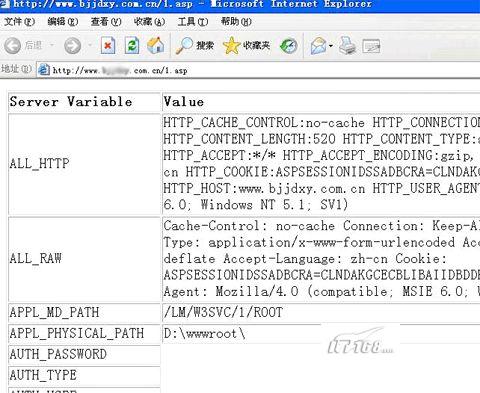Image resolution: width=480 pixels, height=393 pixels.
Task: Select the AUTH_PASSWORD variable cell
Action: click(x=84, y=354)
